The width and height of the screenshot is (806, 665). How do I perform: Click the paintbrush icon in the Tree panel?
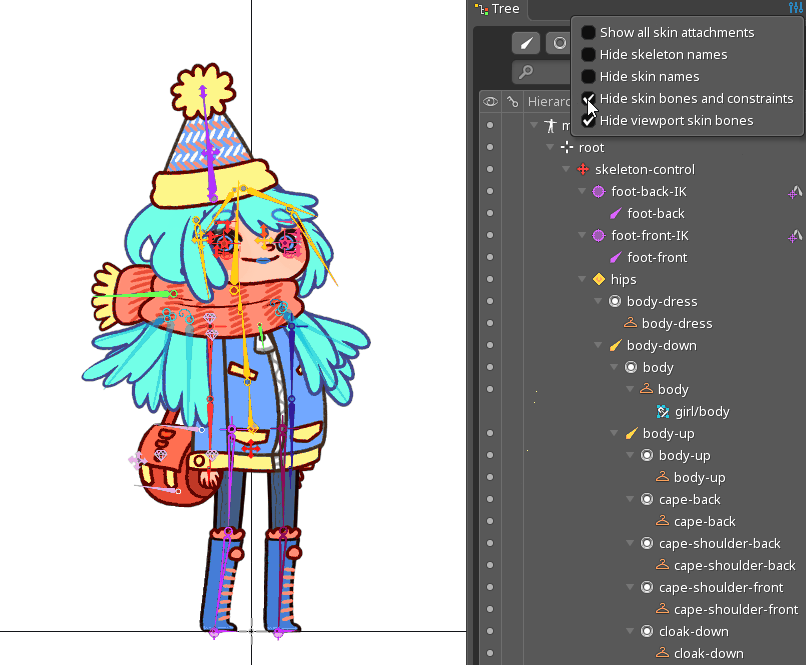pyautogui.click(x=525, y=43)
